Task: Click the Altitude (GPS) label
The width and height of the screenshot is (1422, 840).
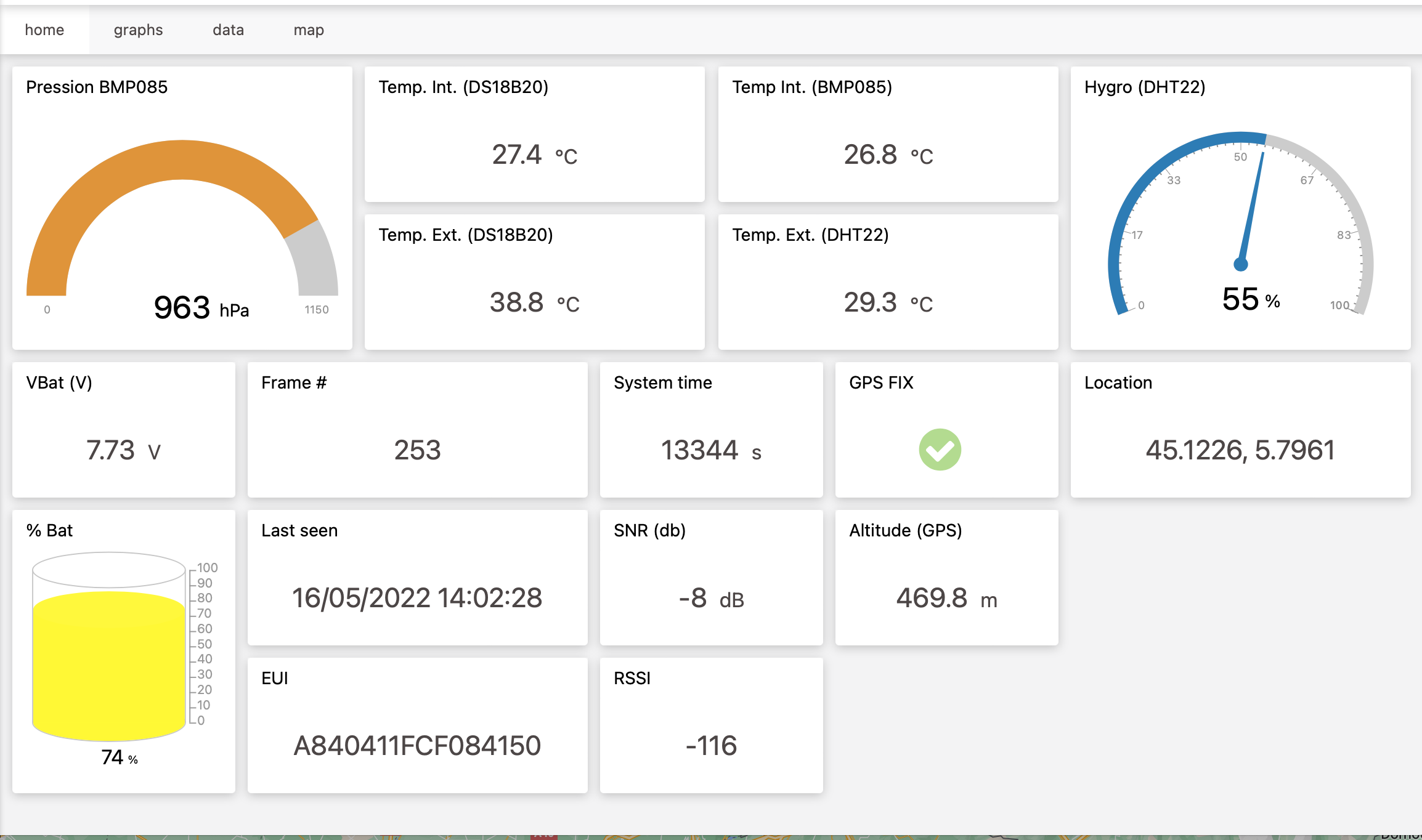Action: [x=906, y=530]
